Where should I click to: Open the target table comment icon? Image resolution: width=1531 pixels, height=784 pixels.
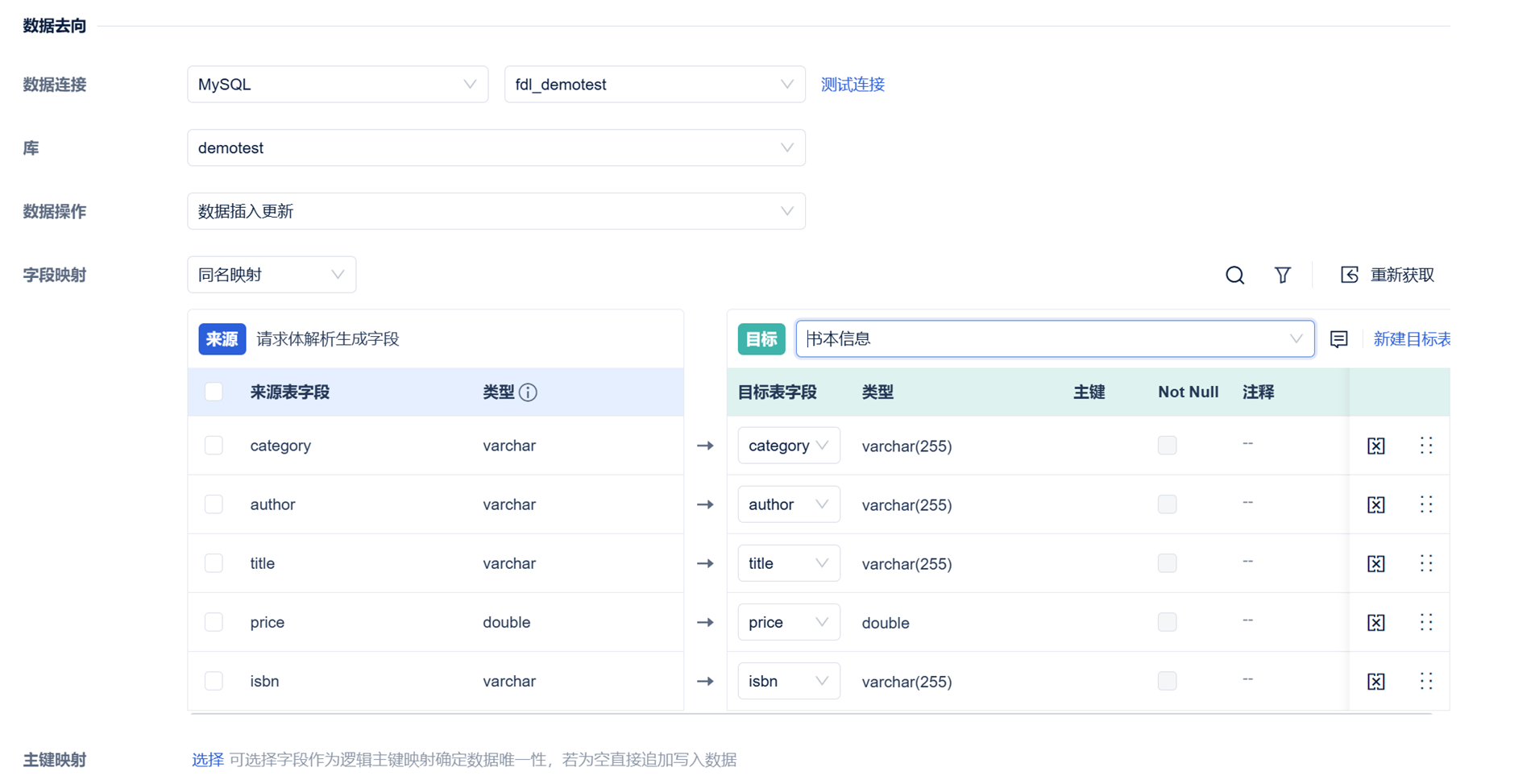pyautogui.click(x=1338, y=339)
